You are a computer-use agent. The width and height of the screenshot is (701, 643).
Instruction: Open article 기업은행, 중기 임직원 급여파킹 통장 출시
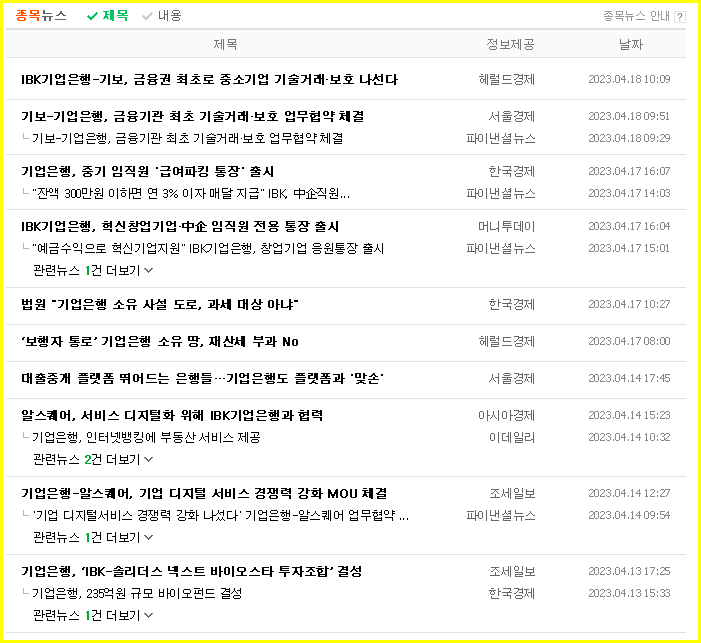(x=148, y=171)
